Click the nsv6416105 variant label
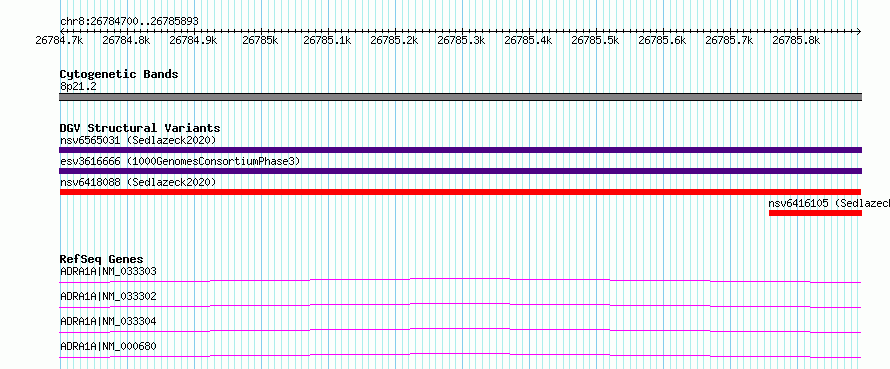This screenshot has height=369, width=890. (x=829, y=203)
